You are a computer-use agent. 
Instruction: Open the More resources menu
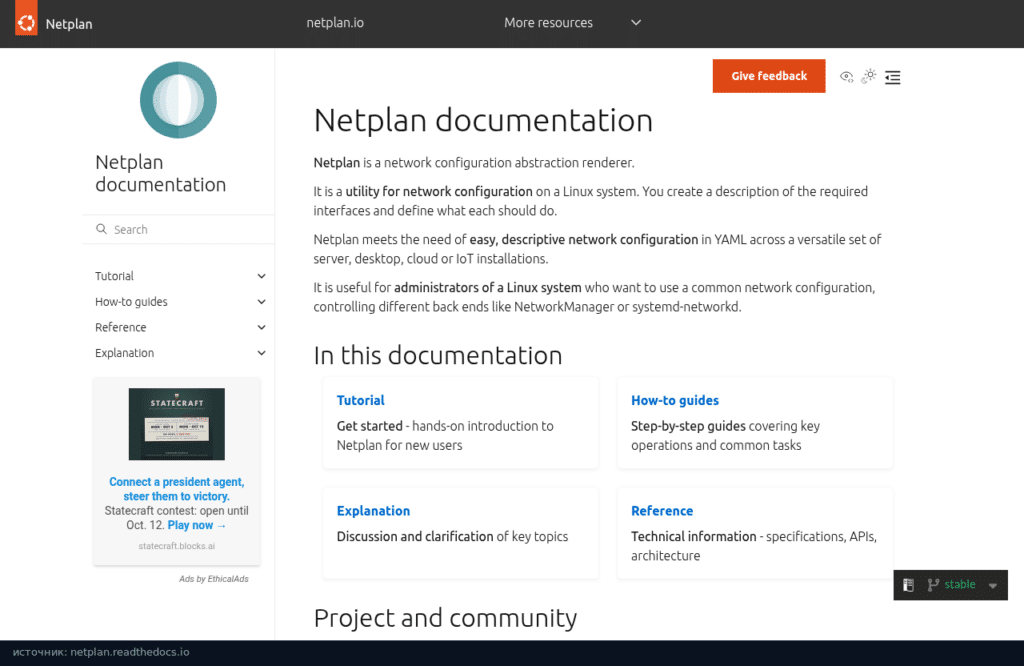pyautogui.click(x=549, y=23)
